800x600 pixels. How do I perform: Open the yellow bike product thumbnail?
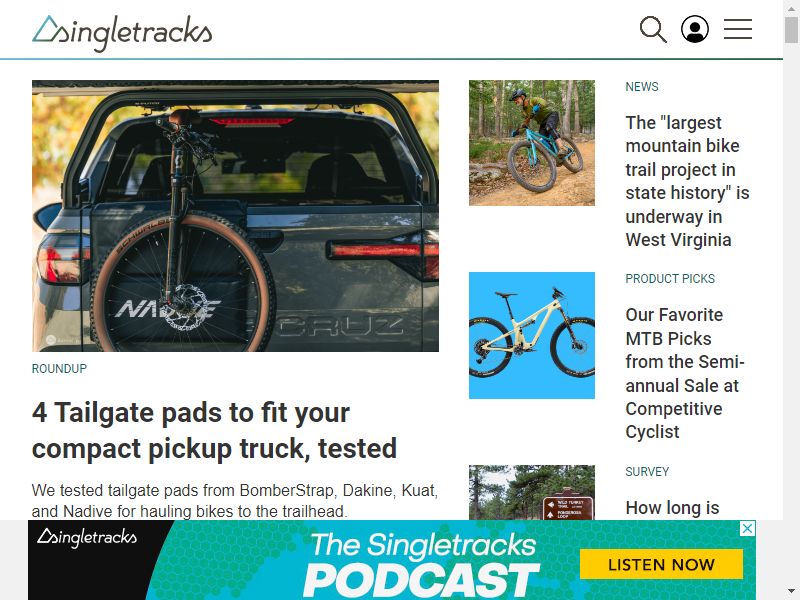click(532, 335)
